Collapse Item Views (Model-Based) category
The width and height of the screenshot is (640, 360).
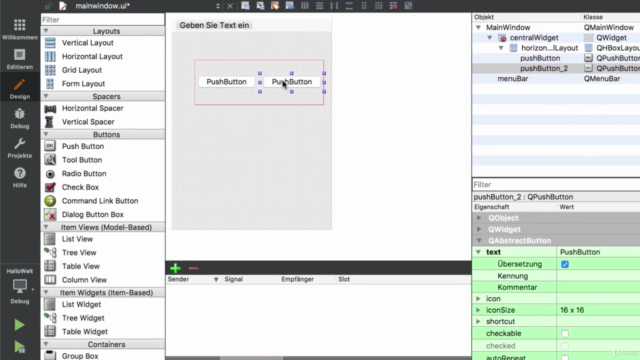(46, 227)
